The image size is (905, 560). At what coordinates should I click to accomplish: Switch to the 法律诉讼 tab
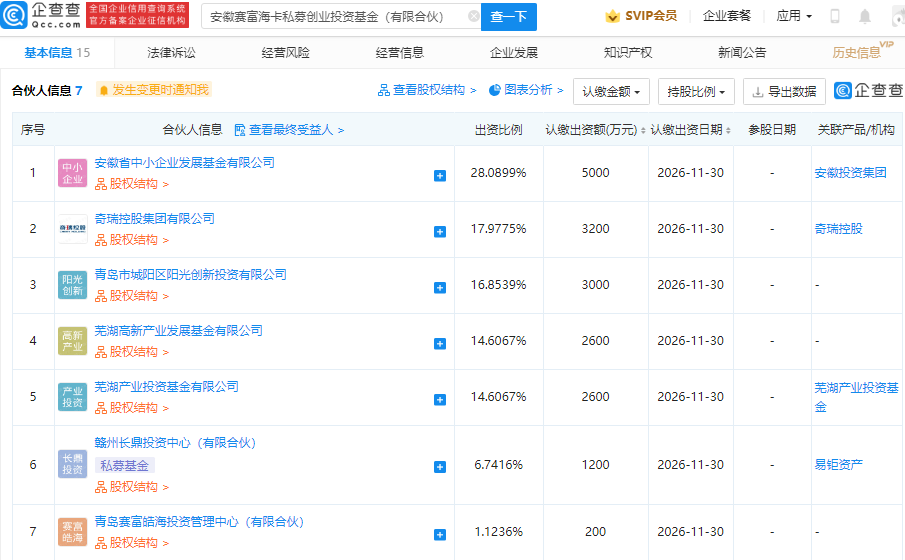point(171,53)
